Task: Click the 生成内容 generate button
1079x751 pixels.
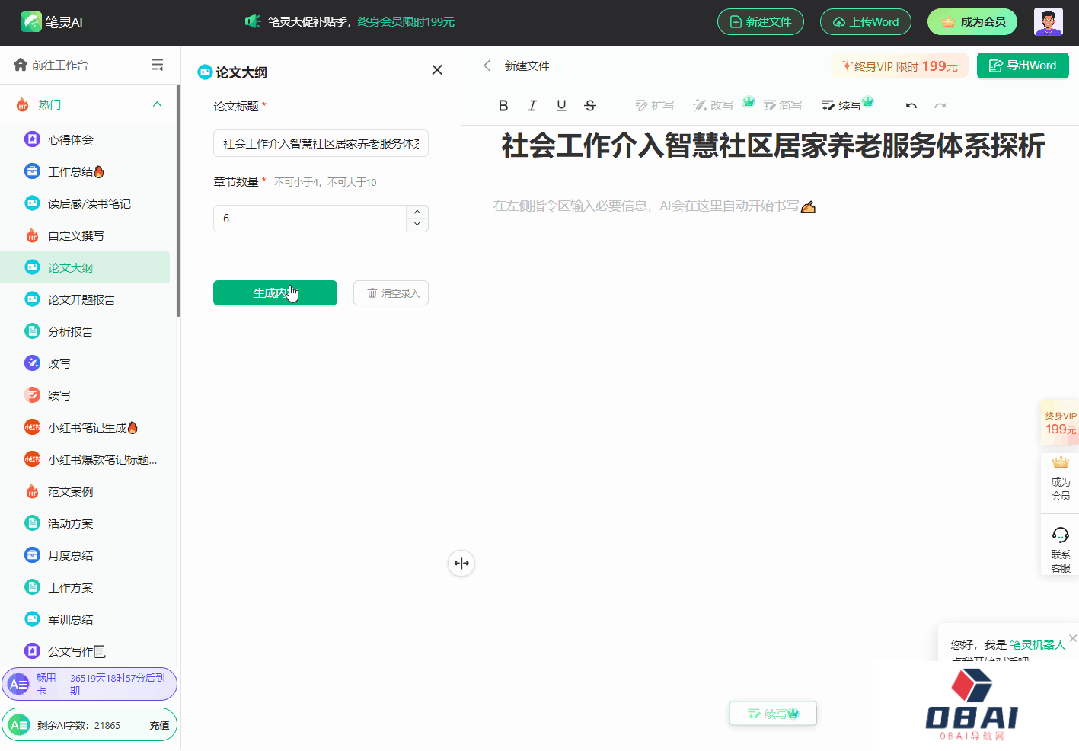Action: coord(274,293)
